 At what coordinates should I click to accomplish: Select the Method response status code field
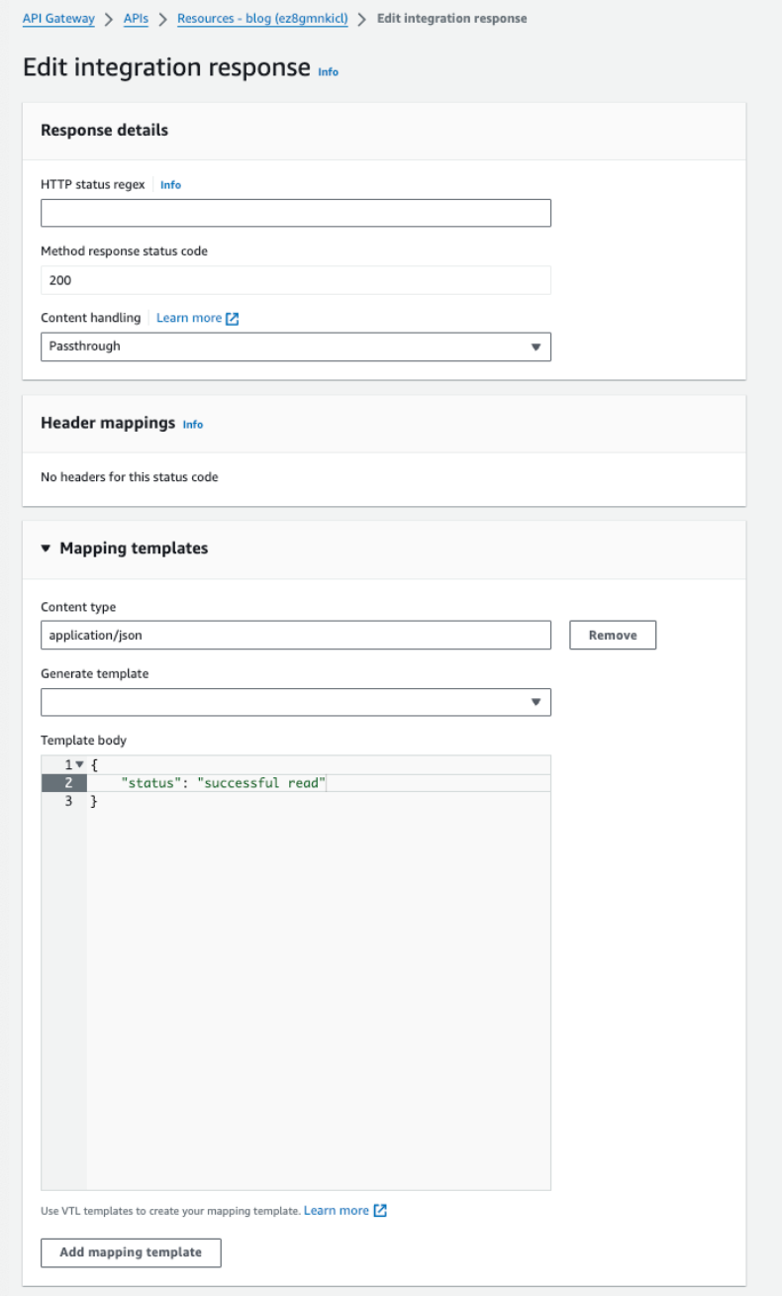pos(295,280)
